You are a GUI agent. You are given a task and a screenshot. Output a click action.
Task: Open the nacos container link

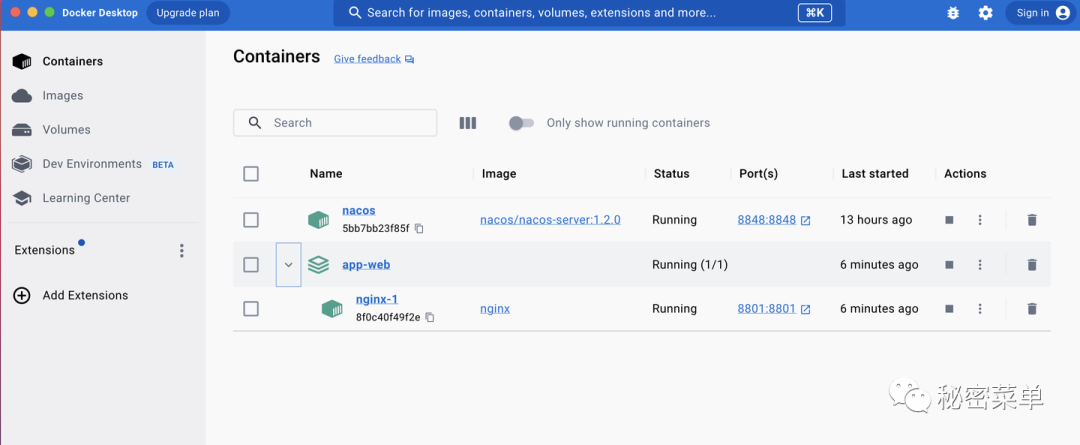359,211
